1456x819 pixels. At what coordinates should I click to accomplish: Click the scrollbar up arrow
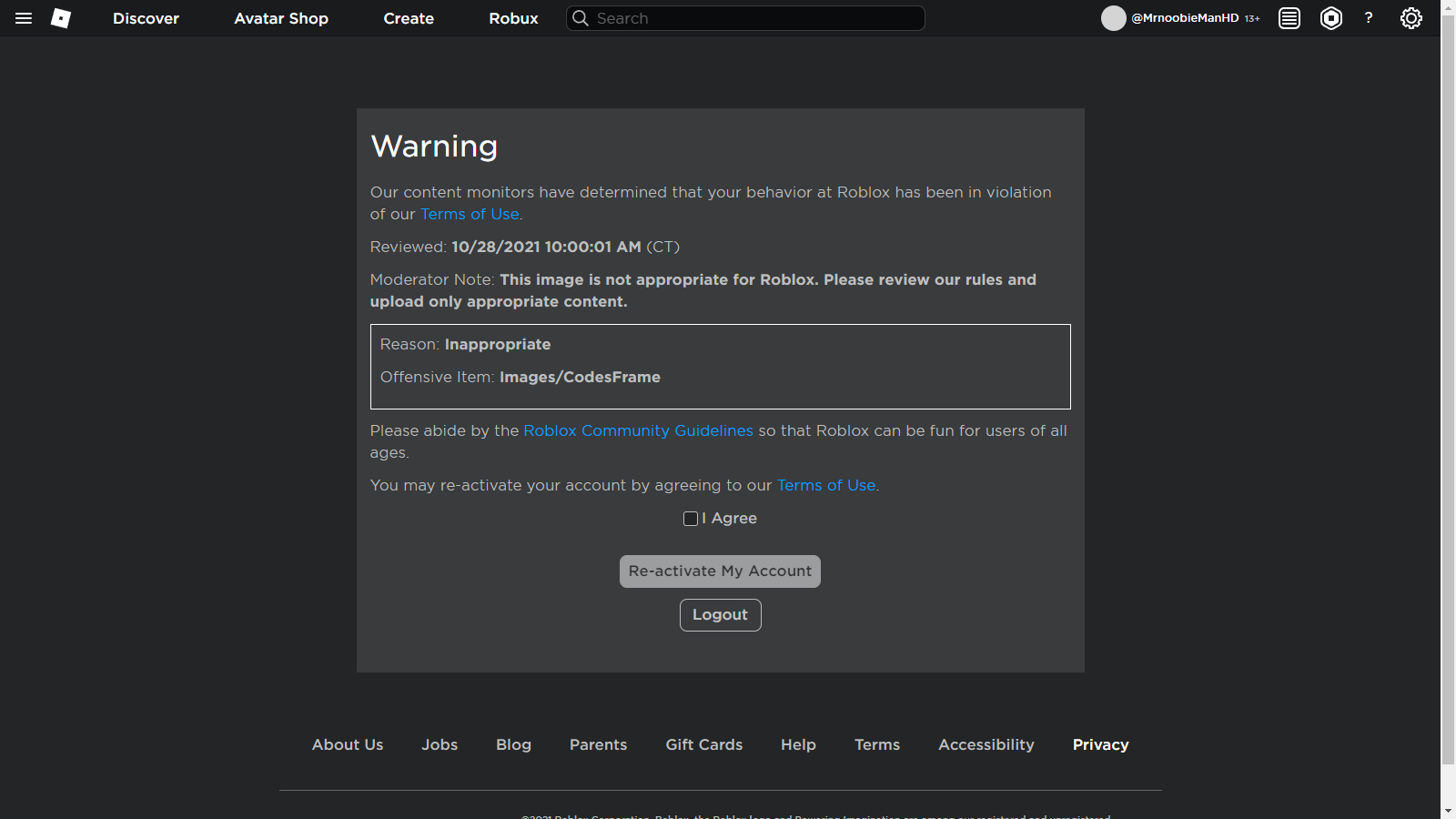pyautogui.click(x=1448, y=7)
